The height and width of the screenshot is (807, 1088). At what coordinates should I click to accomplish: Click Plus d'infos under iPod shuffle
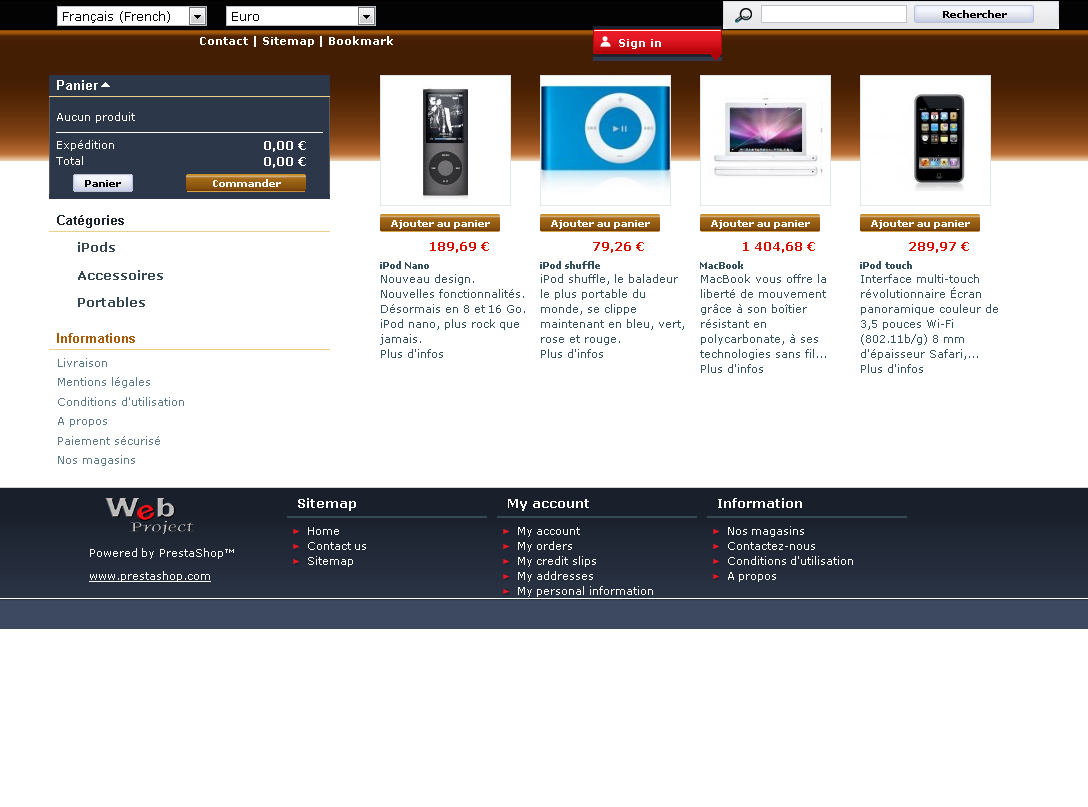[572, 354]
